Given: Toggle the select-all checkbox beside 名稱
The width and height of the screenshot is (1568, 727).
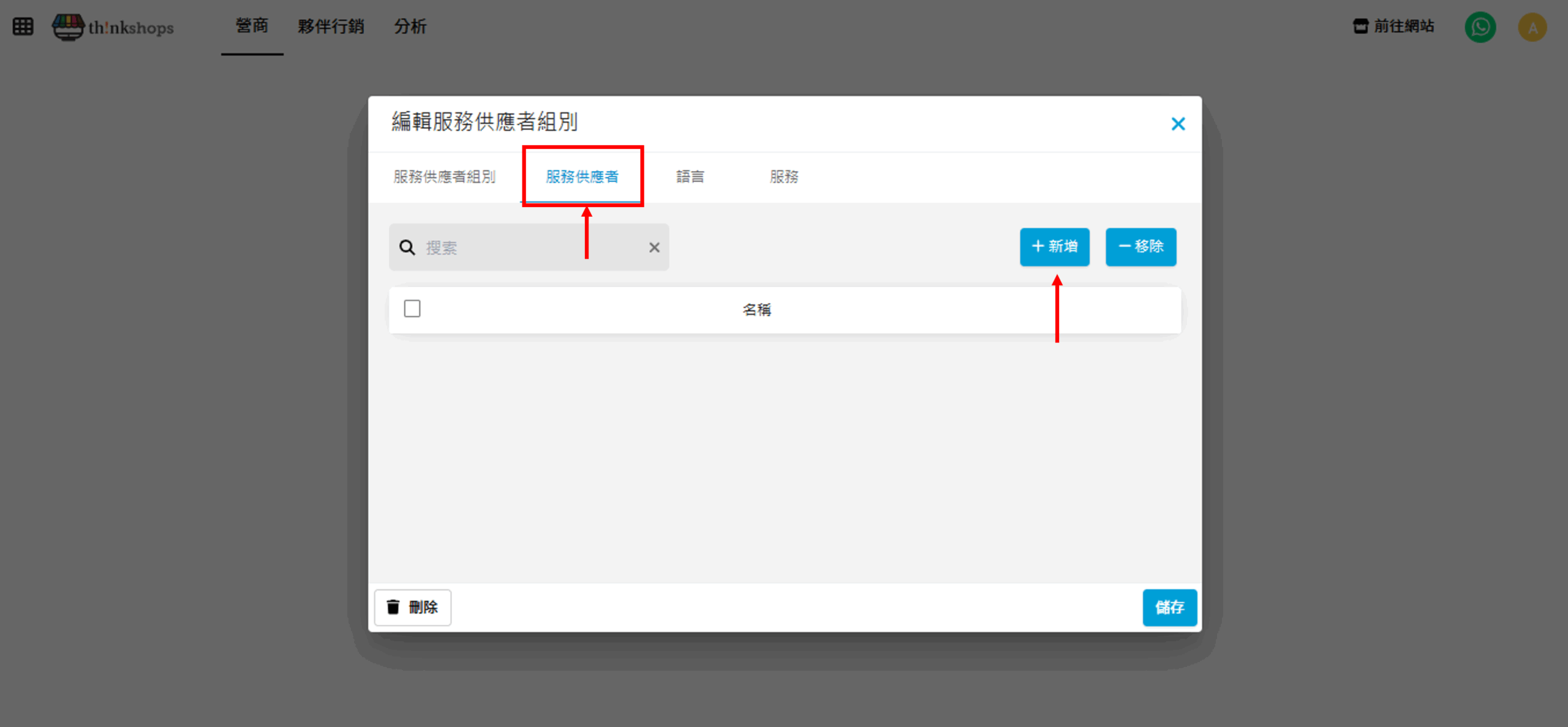Looking at the screenshot, I should (412, 309).
